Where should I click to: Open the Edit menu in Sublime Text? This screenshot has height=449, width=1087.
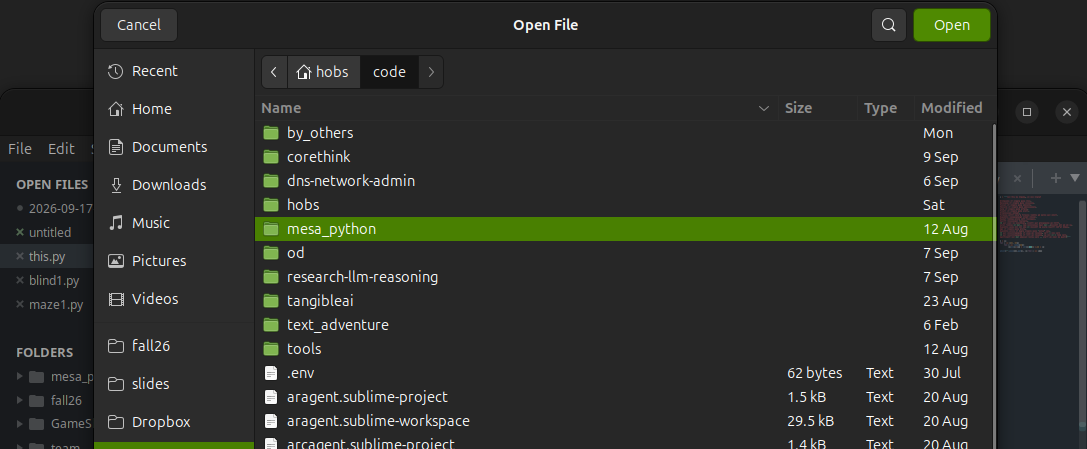click(61, 149)
